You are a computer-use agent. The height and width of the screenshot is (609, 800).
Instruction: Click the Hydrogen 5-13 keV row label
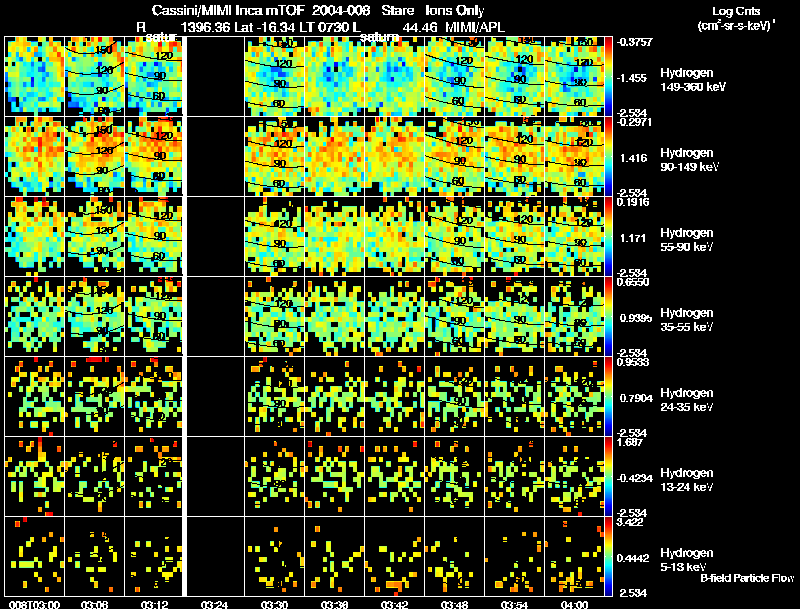687,560
